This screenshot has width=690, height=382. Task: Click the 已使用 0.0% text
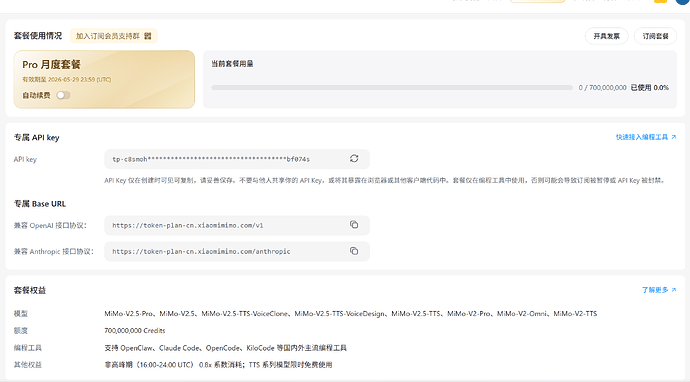tap(650, 88)
